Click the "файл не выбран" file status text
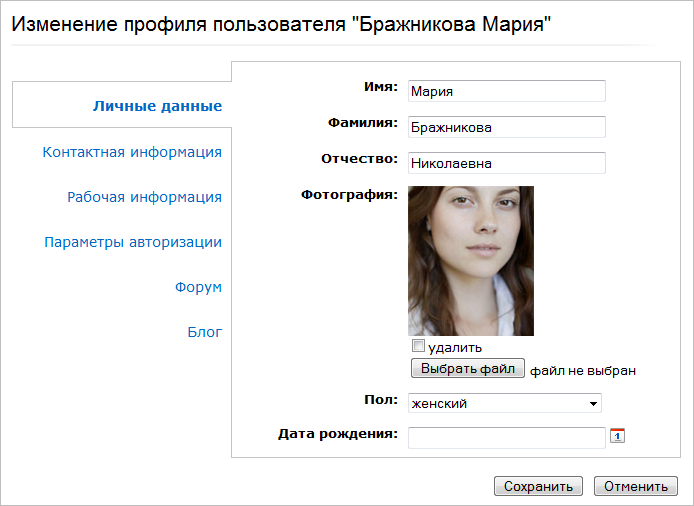The width and height of the screenshot is (694, 506). pyautogui.click(x=583, y=370)
